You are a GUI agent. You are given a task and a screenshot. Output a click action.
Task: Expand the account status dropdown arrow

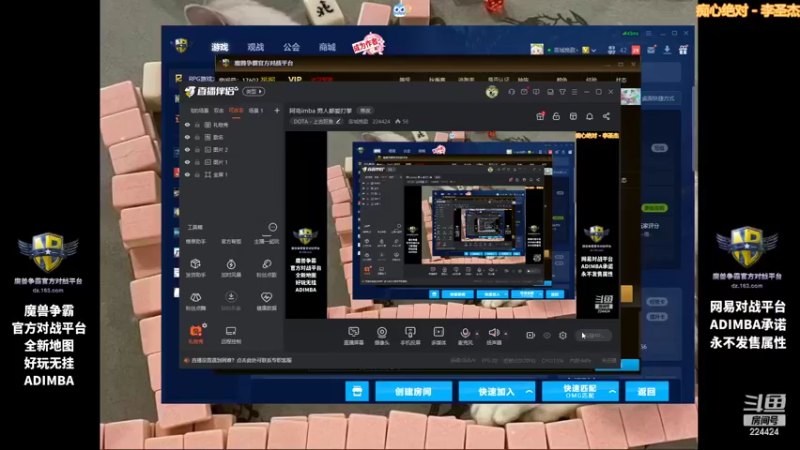(594, 50)
